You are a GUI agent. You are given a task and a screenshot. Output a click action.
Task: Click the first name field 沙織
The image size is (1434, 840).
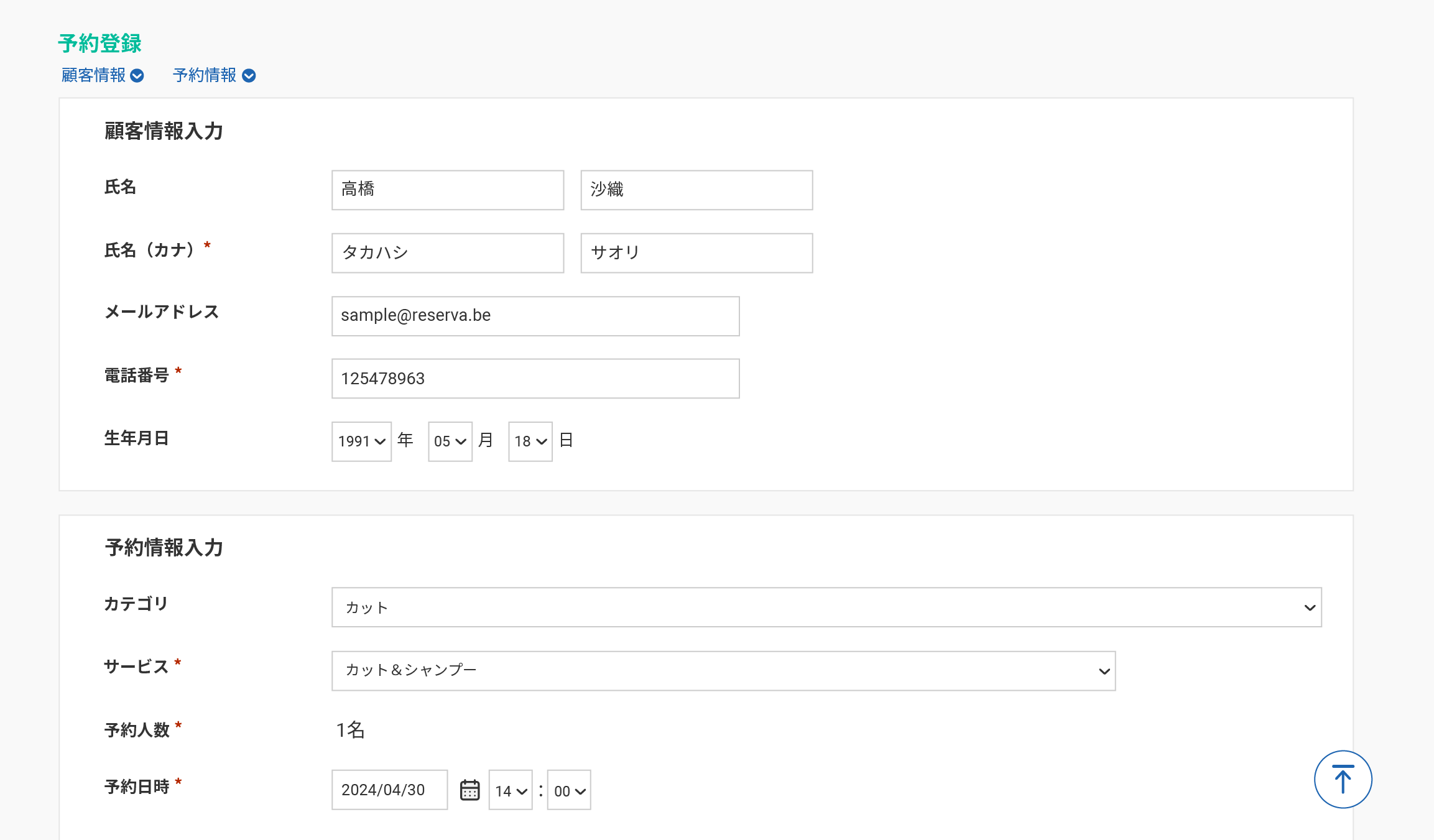pos(696,190)
